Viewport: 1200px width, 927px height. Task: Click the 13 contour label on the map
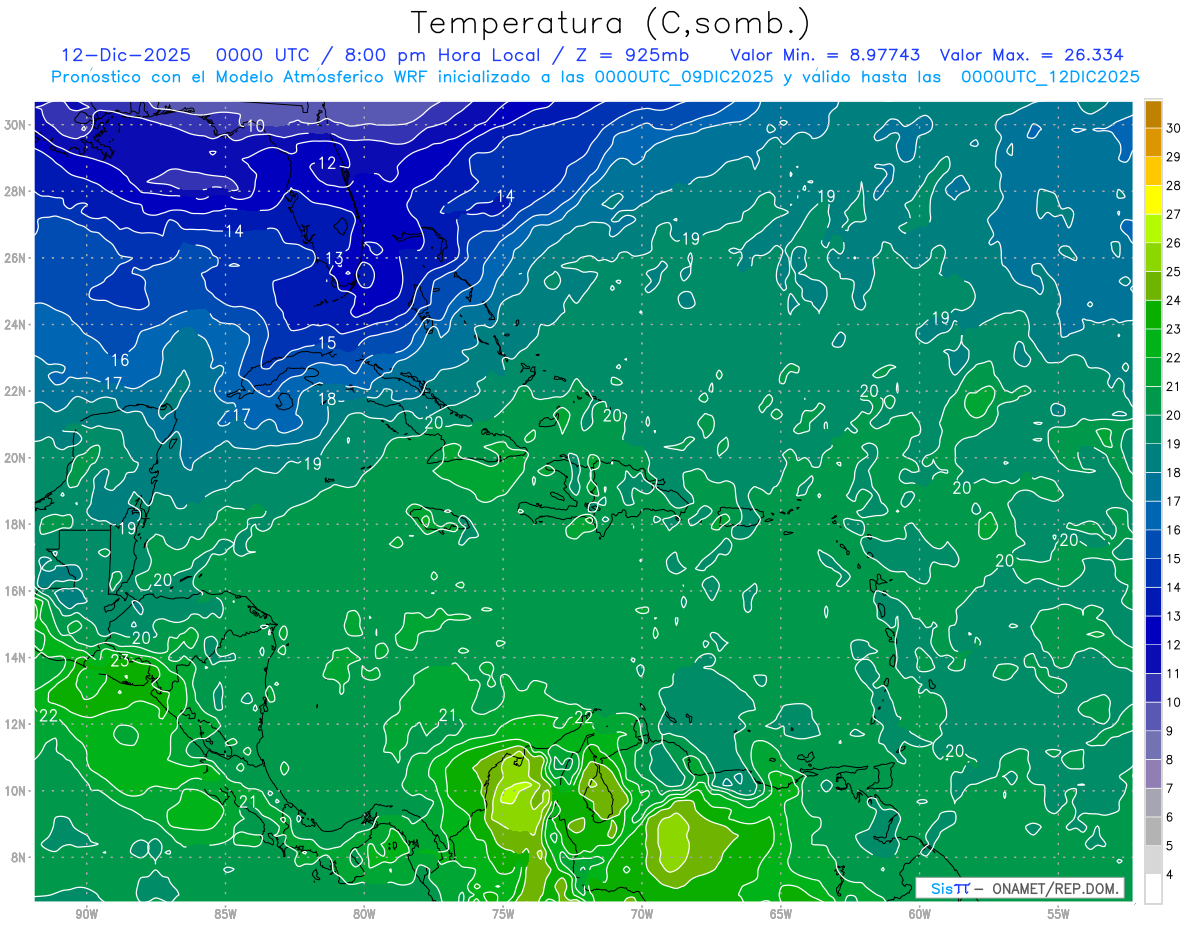334,258
